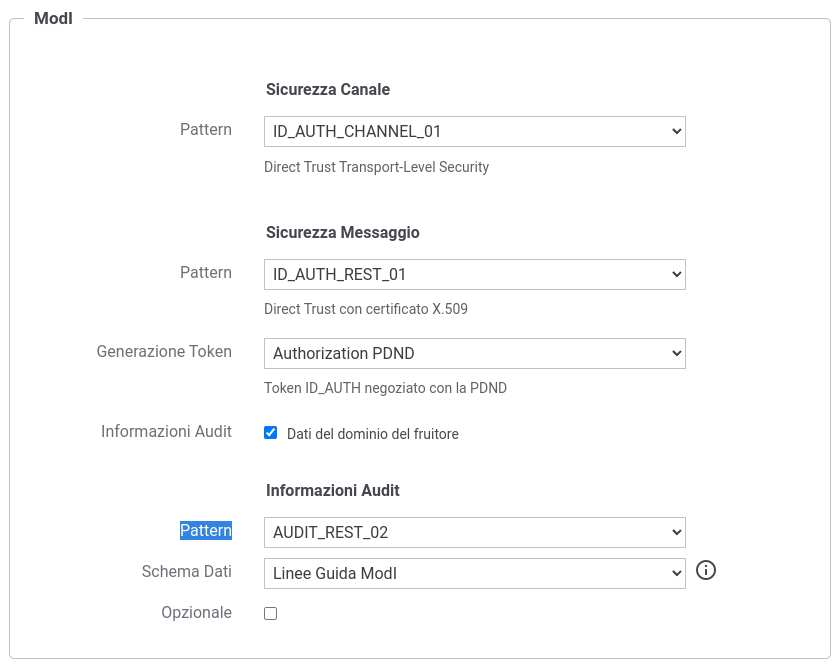Expand the Generazione Token Authorization PDND dropdown
The width and height of the screenshot is (840, 668).
tap(475, 353)
